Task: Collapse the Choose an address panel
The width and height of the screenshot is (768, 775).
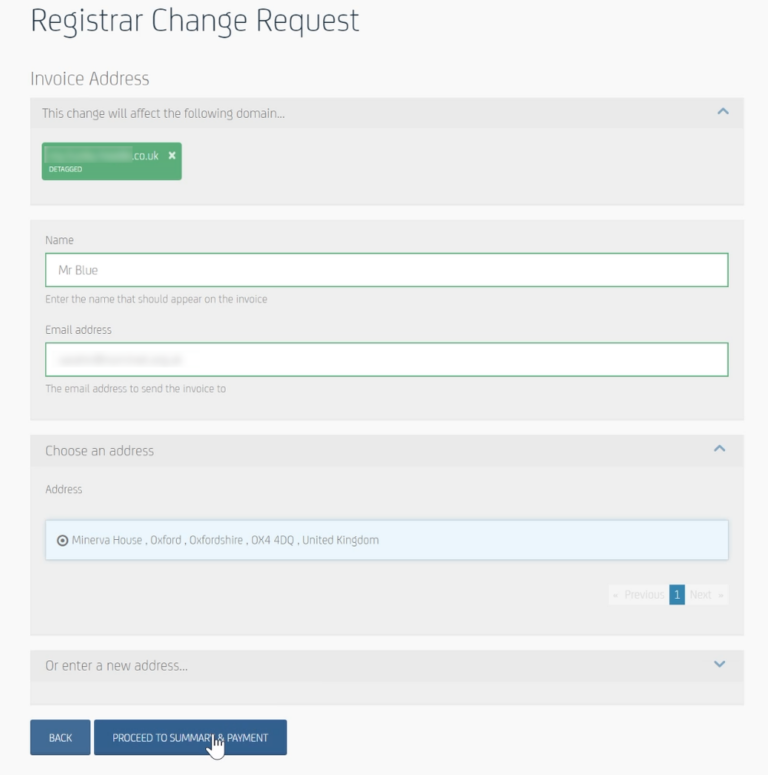Action: pos(720,449)
